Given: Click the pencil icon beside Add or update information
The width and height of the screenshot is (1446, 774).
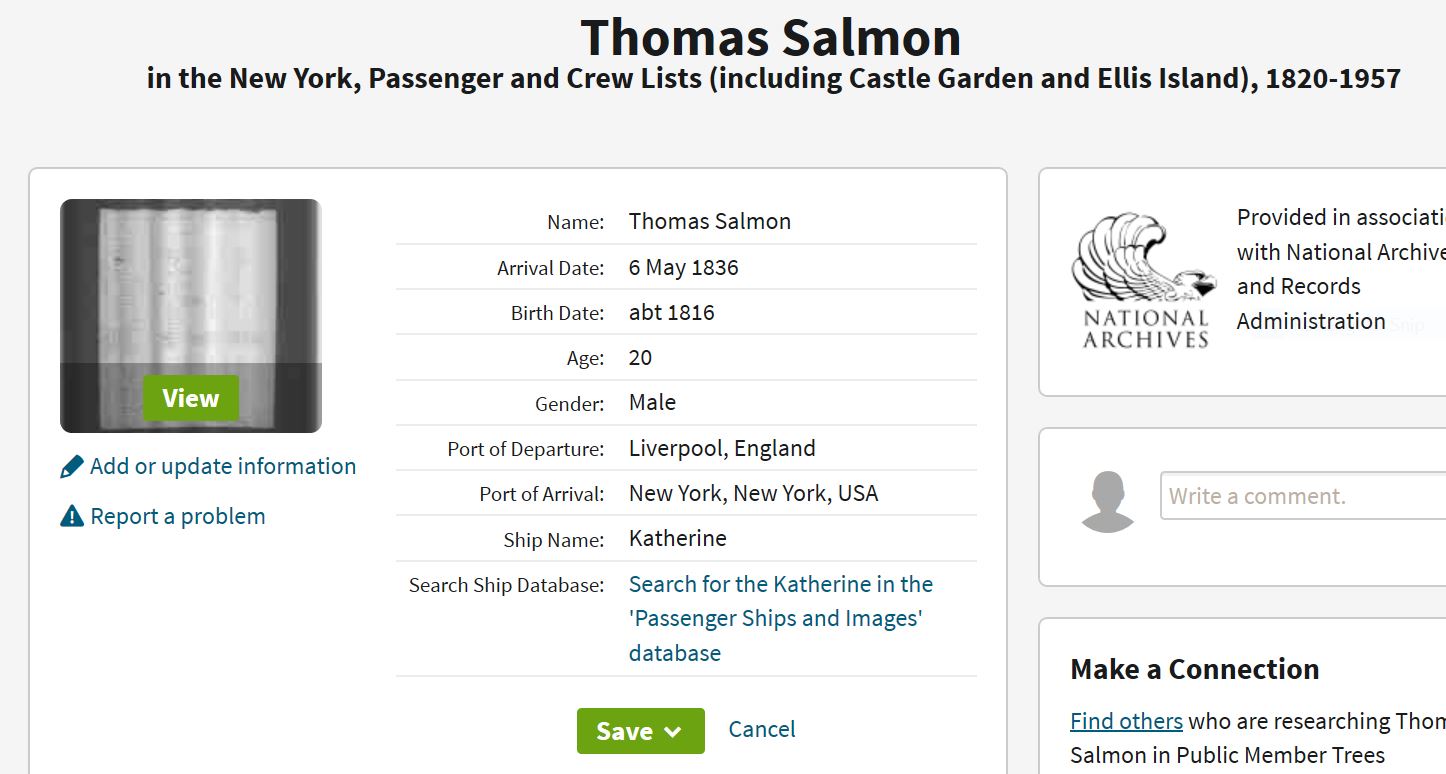Looking at the screenshot, I should tap(72, 467).
